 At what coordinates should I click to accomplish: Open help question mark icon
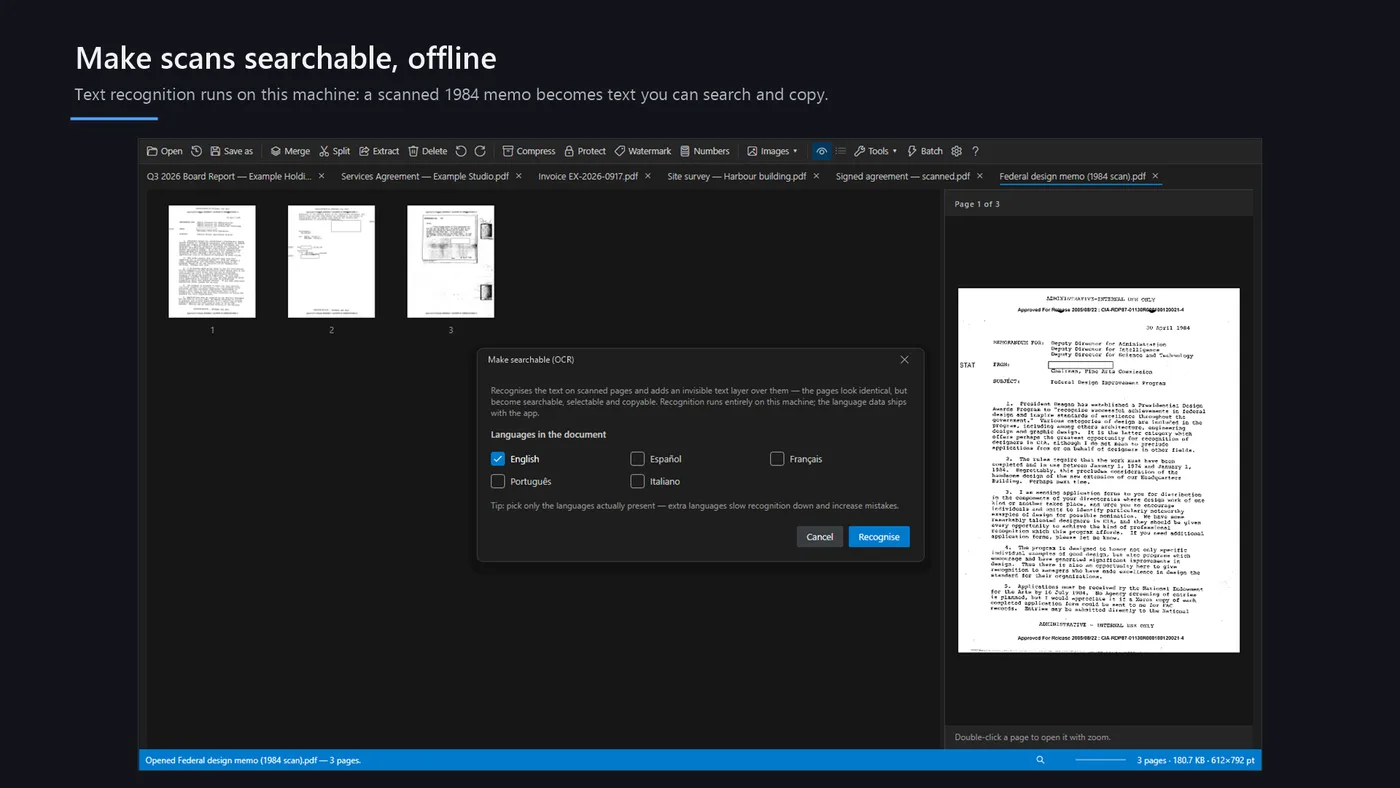(x=975, y=151)
